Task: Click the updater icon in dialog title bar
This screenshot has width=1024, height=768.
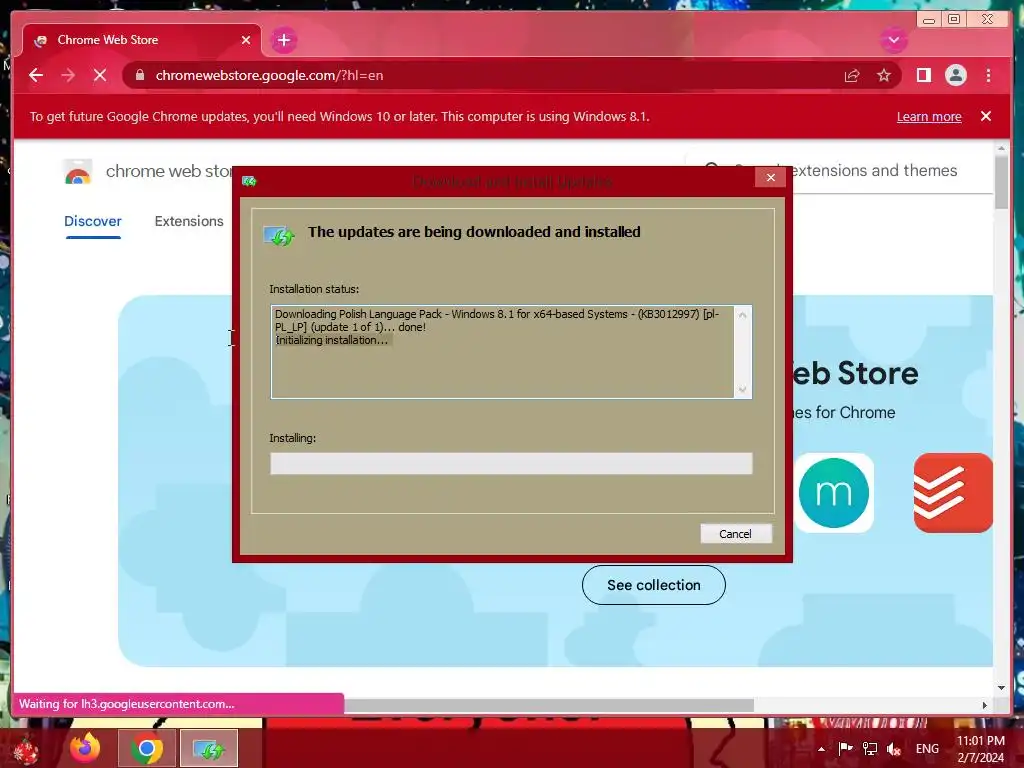Action: pos(249,181)
